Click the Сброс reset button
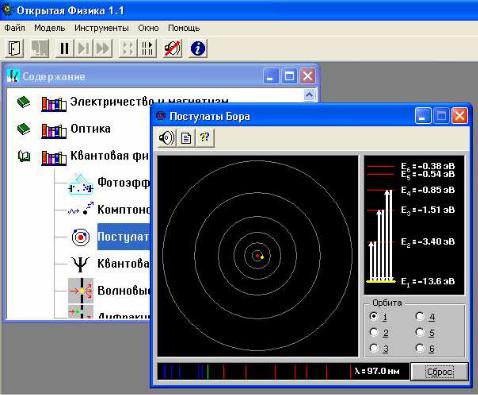Screen dimensions: 478x395 [439, 371]
